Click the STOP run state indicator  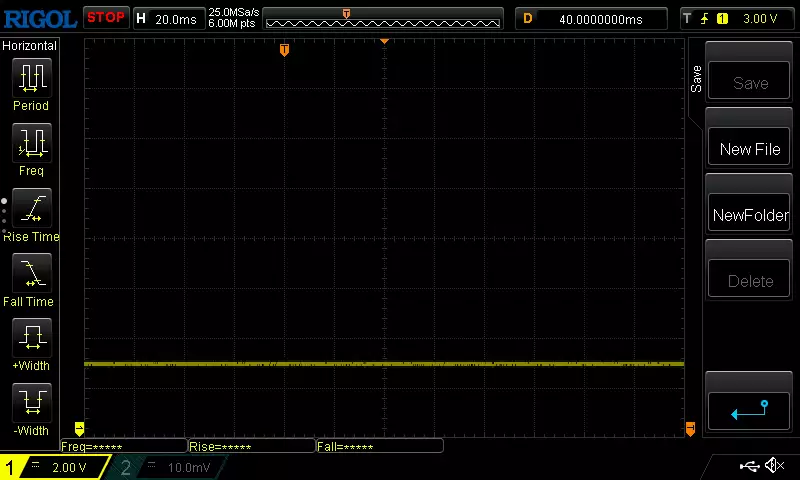pyautogui.click(x=106, y=18)
